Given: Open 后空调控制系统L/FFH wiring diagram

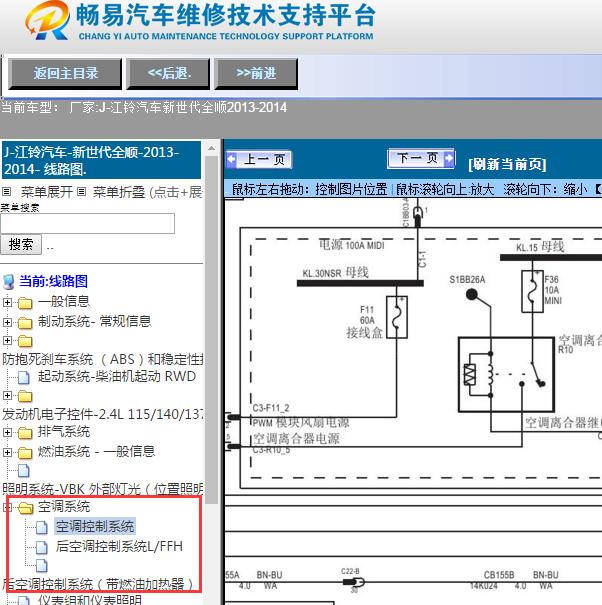Looking at the screenshot, I should (x=119, y=547).
